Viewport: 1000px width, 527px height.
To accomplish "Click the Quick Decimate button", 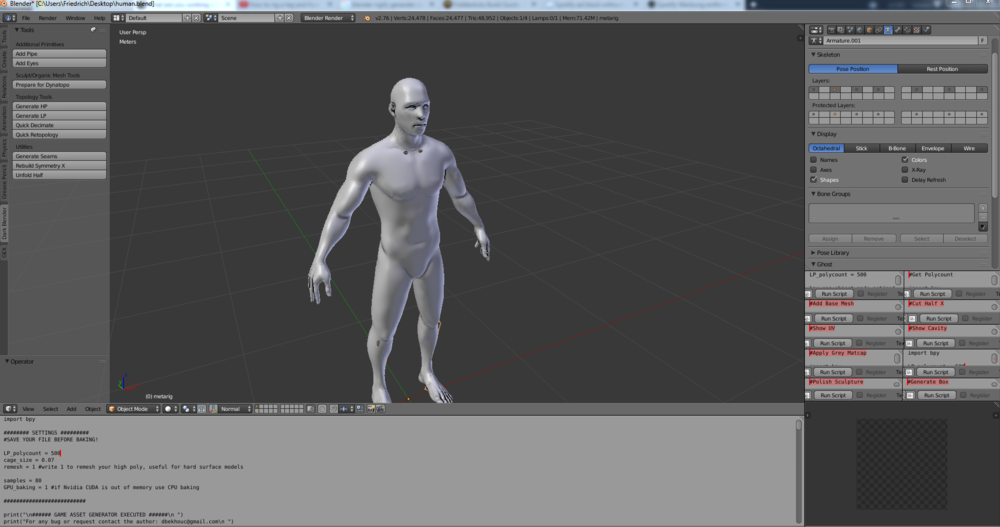I will click(x=59, y=125).
